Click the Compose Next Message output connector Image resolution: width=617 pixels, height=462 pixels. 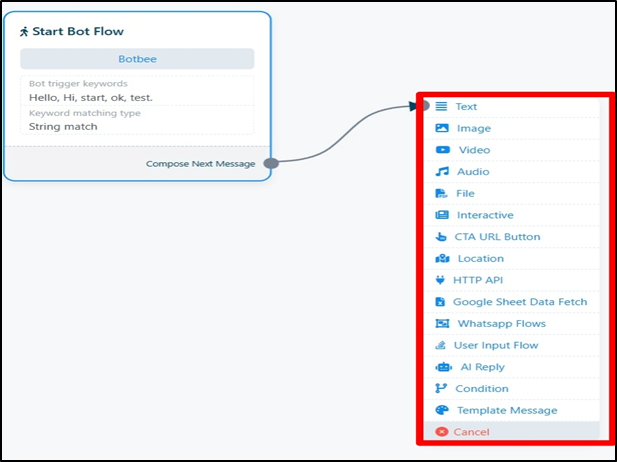pyautogui.click(x=270, y=164)
